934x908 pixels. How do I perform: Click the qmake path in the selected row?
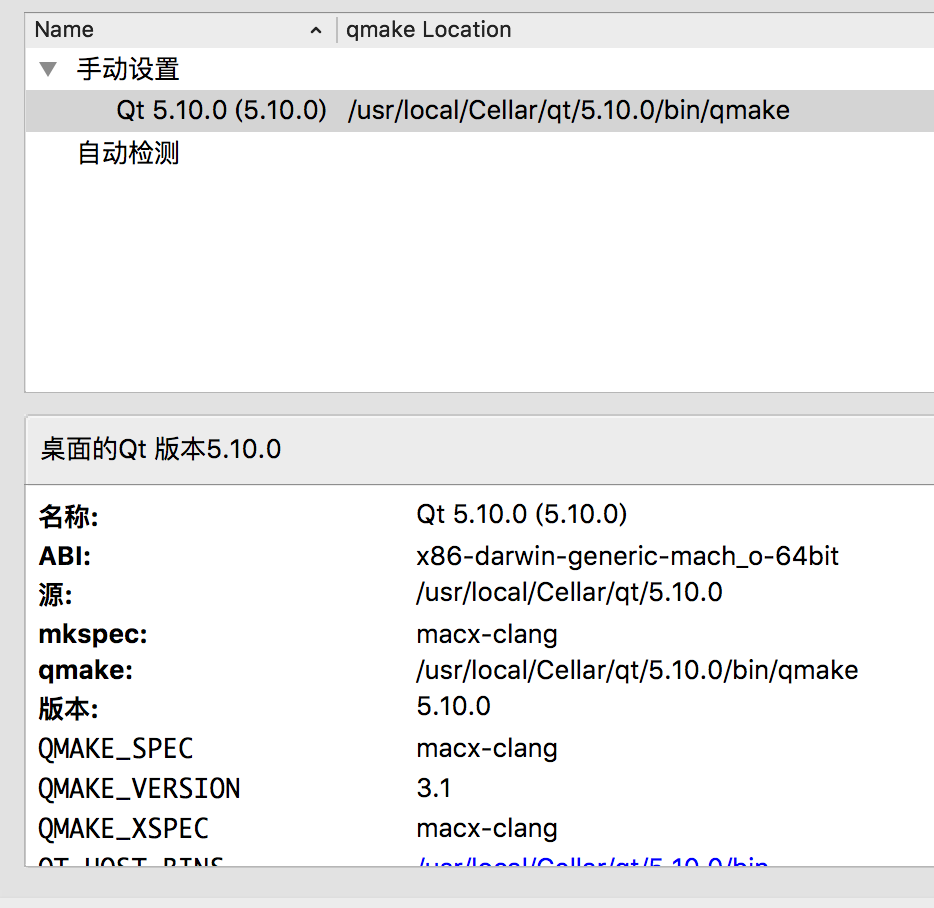click(568, 111)
